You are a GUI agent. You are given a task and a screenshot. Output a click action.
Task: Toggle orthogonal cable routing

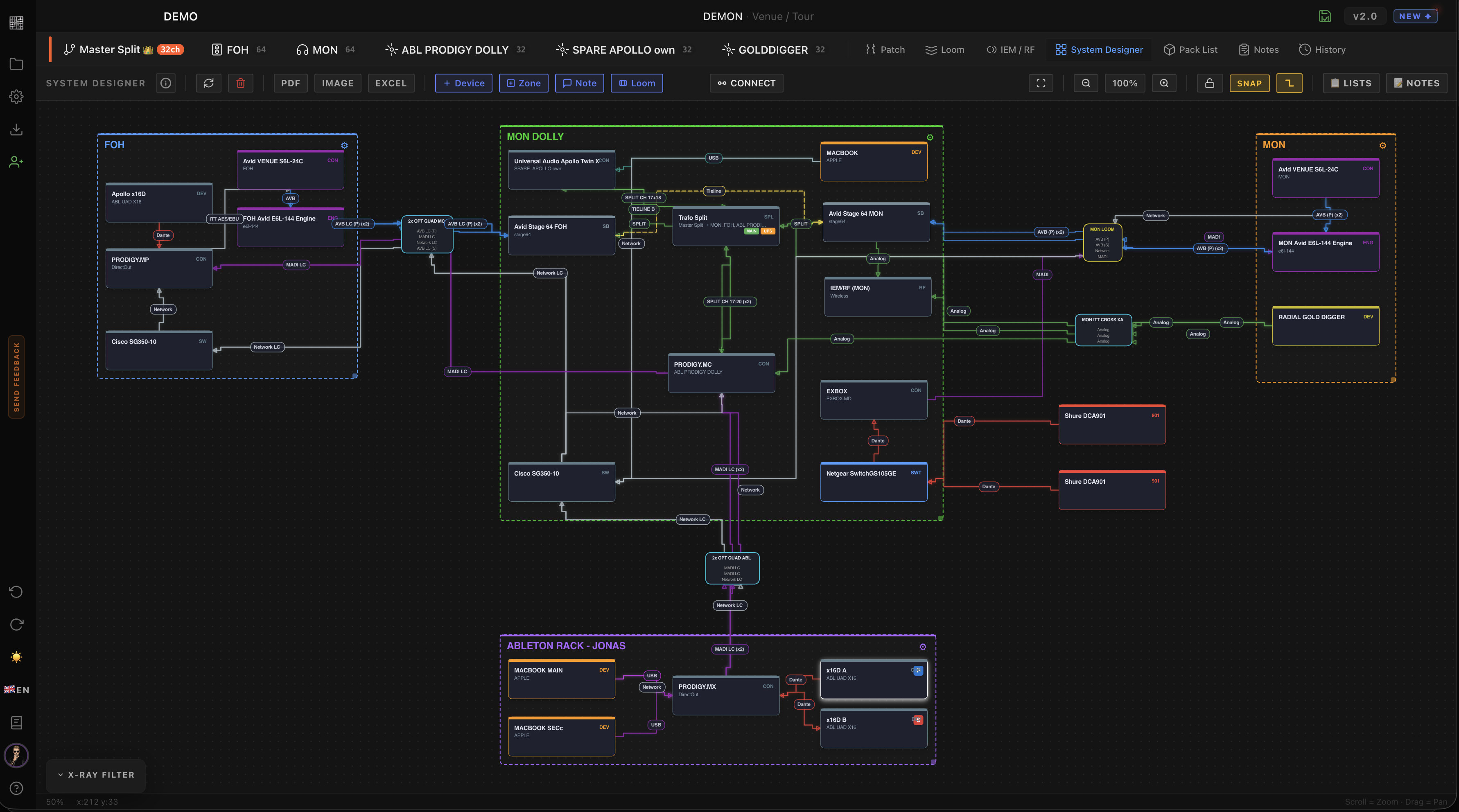point(1289,83)
